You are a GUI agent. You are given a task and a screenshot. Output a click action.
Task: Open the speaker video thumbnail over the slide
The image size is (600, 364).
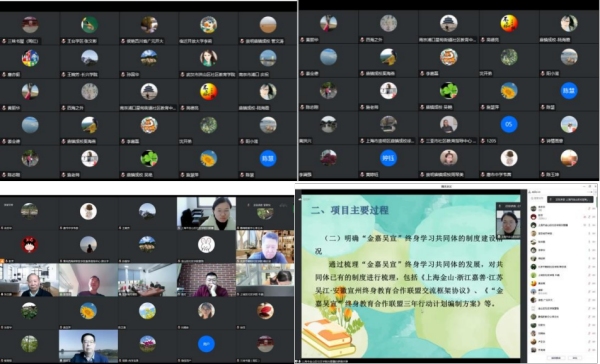(508, 221)
